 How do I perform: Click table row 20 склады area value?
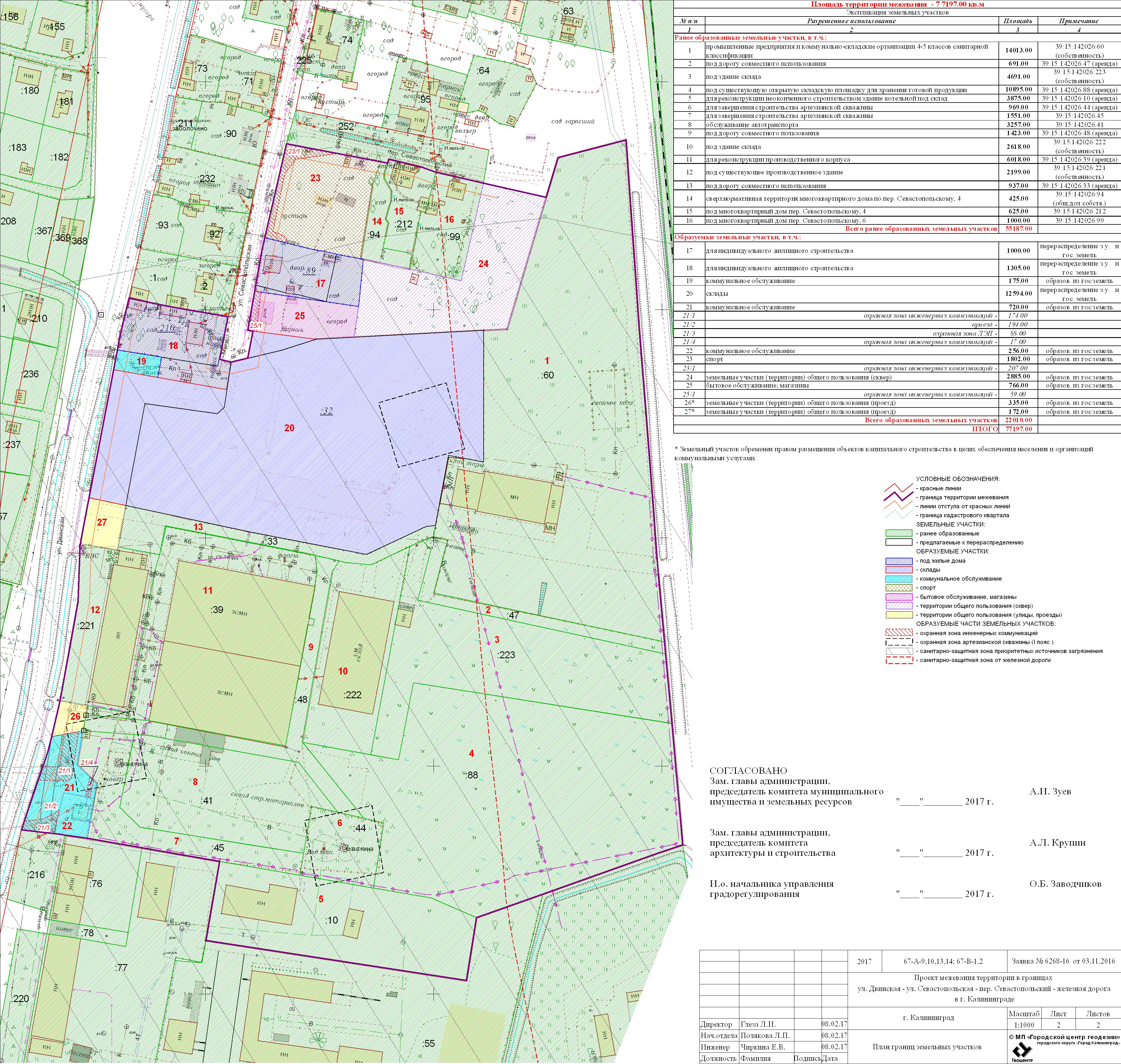(x=1018, y=294)
